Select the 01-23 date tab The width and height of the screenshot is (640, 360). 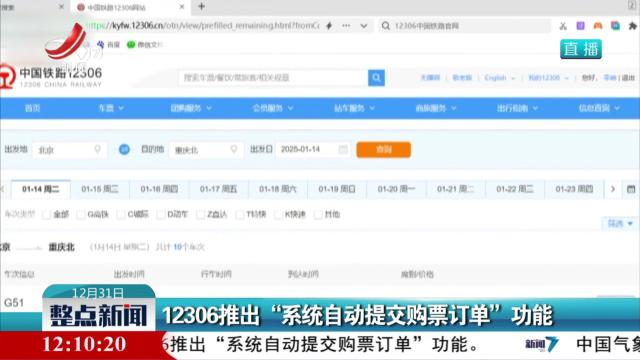574,189
